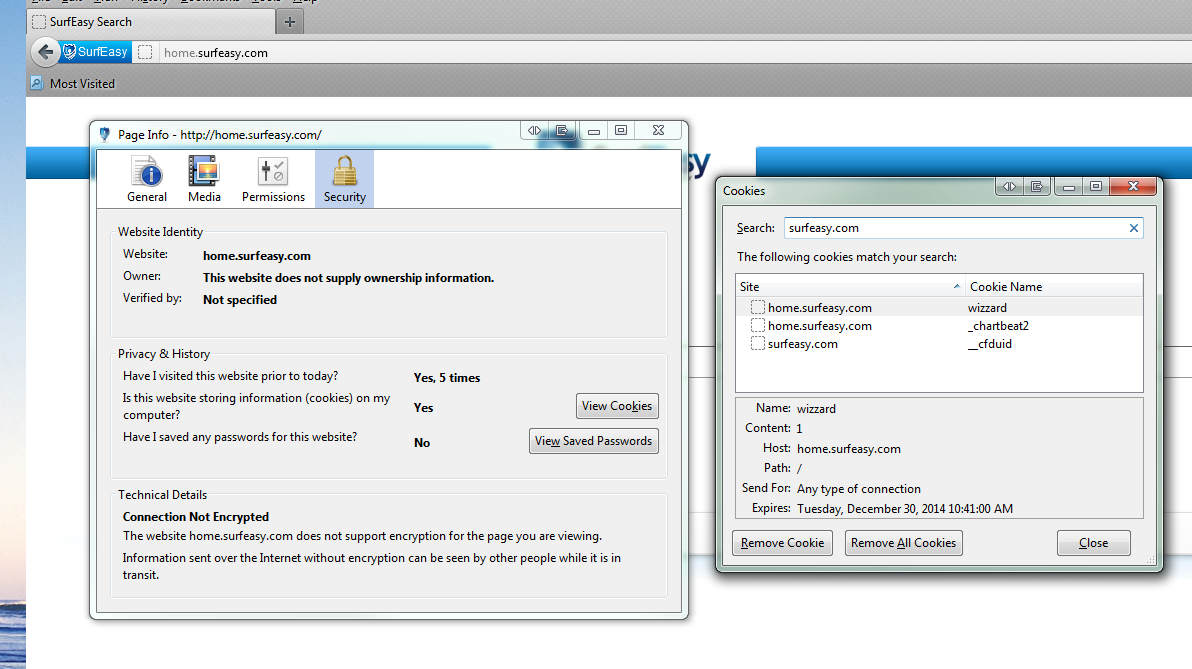Click the site icon beside the wizzard cookie
1192x669 pixels.
click(x=758, y=307)
